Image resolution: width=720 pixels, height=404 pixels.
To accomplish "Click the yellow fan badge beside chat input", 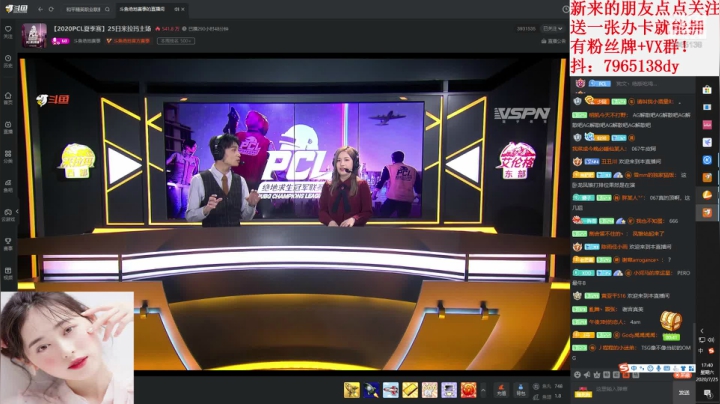I will coord(583,393).
